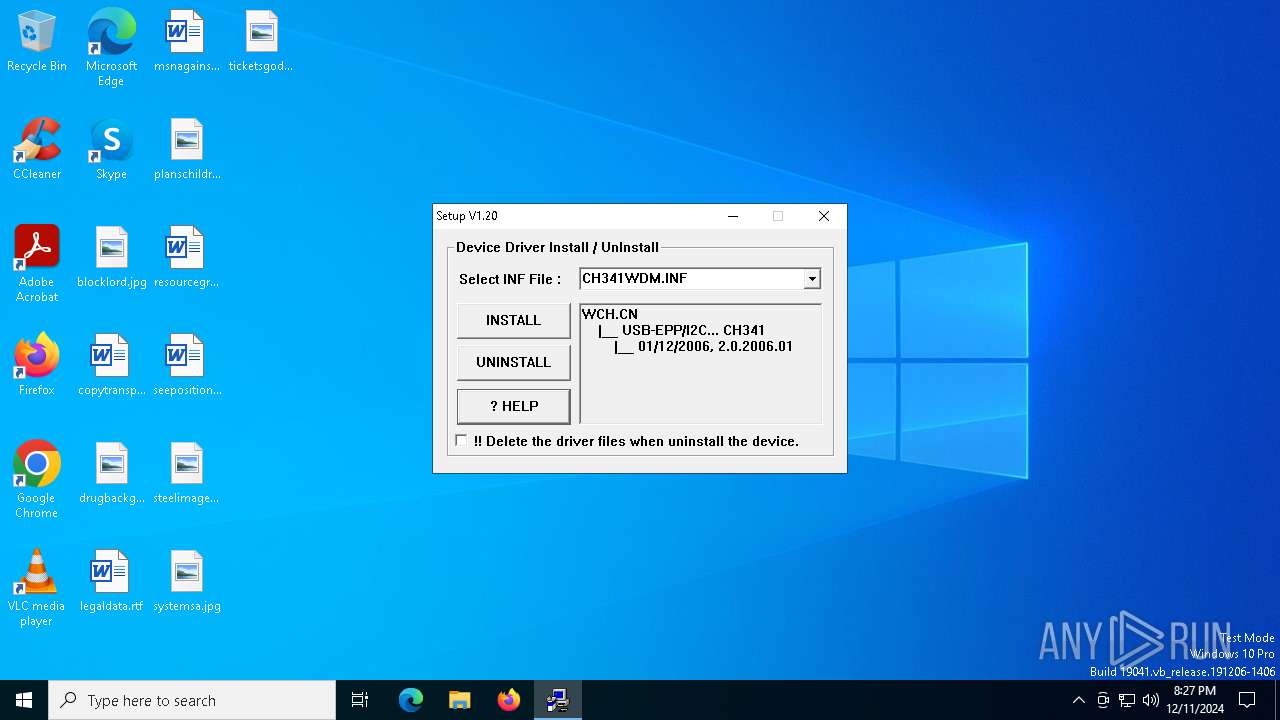Select the Adobe Acrobat desktop shortcut
Image resolution: width=1280 pixels, height=720 pixels.
(x=37, y=264)
